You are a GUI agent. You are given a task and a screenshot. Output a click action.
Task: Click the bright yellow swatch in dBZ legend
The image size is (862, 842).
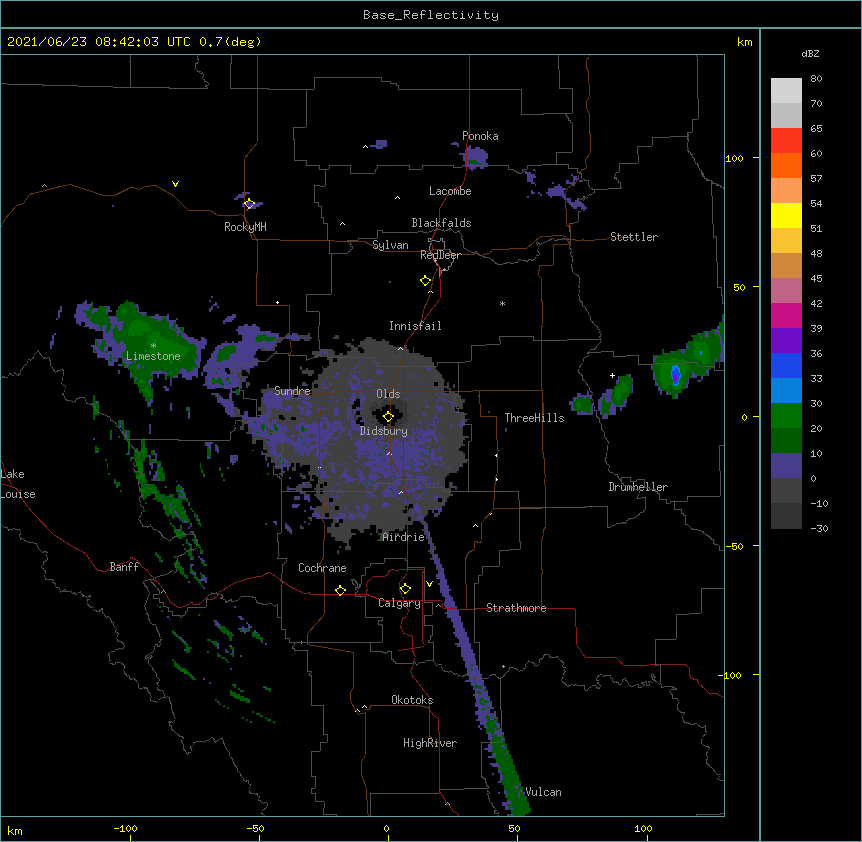tap(786, 215)
